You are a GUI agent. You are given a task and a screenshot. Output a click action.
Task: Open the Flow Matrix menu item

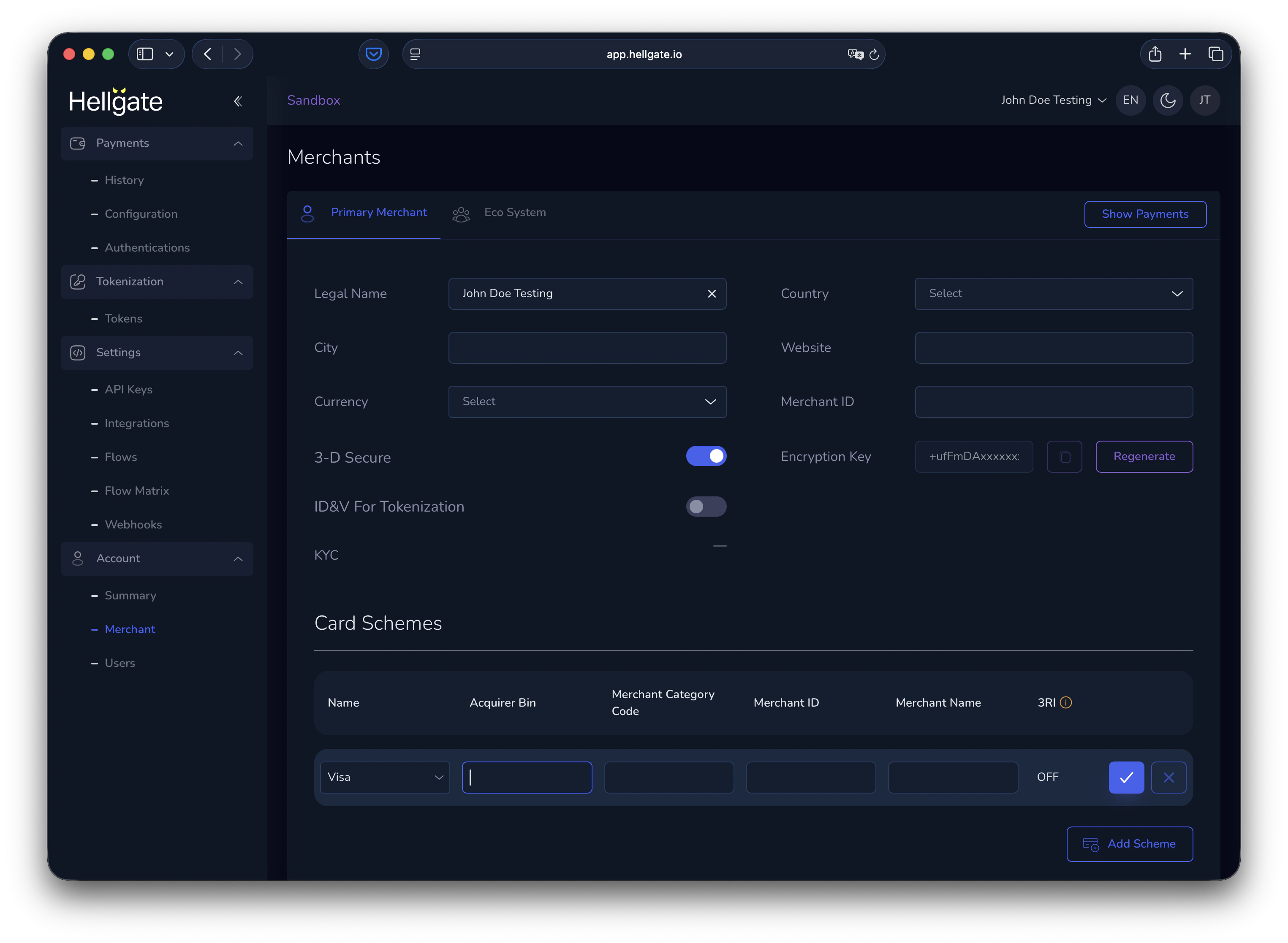tap(136, 491)
